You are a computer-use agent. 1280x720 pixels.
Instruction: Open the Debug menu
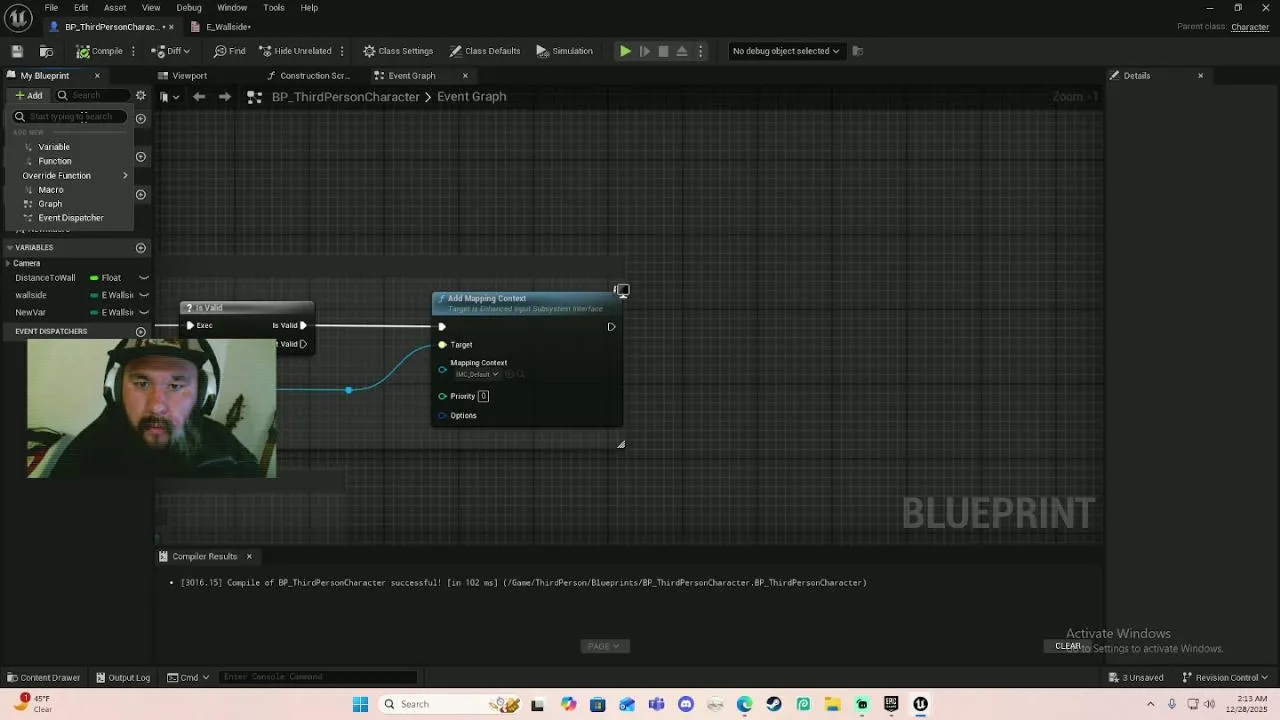[x=189, y=7]
